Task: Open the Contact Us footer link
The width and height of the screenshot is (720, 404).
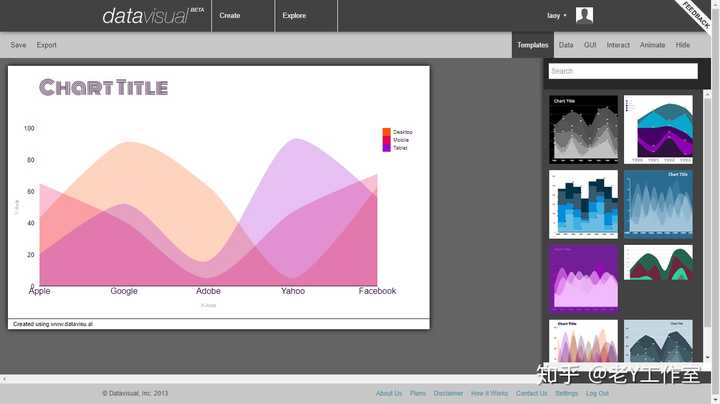Action: click(532, 393)
